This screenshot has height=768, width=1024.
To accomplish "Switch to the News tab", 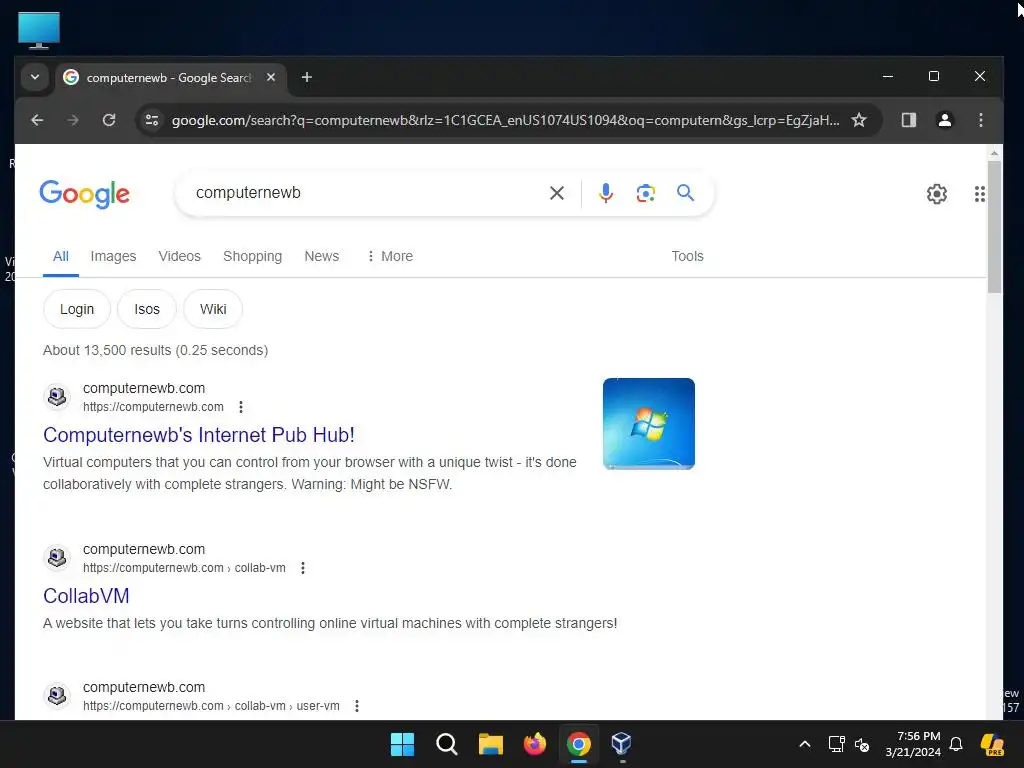I will (321, 257).
